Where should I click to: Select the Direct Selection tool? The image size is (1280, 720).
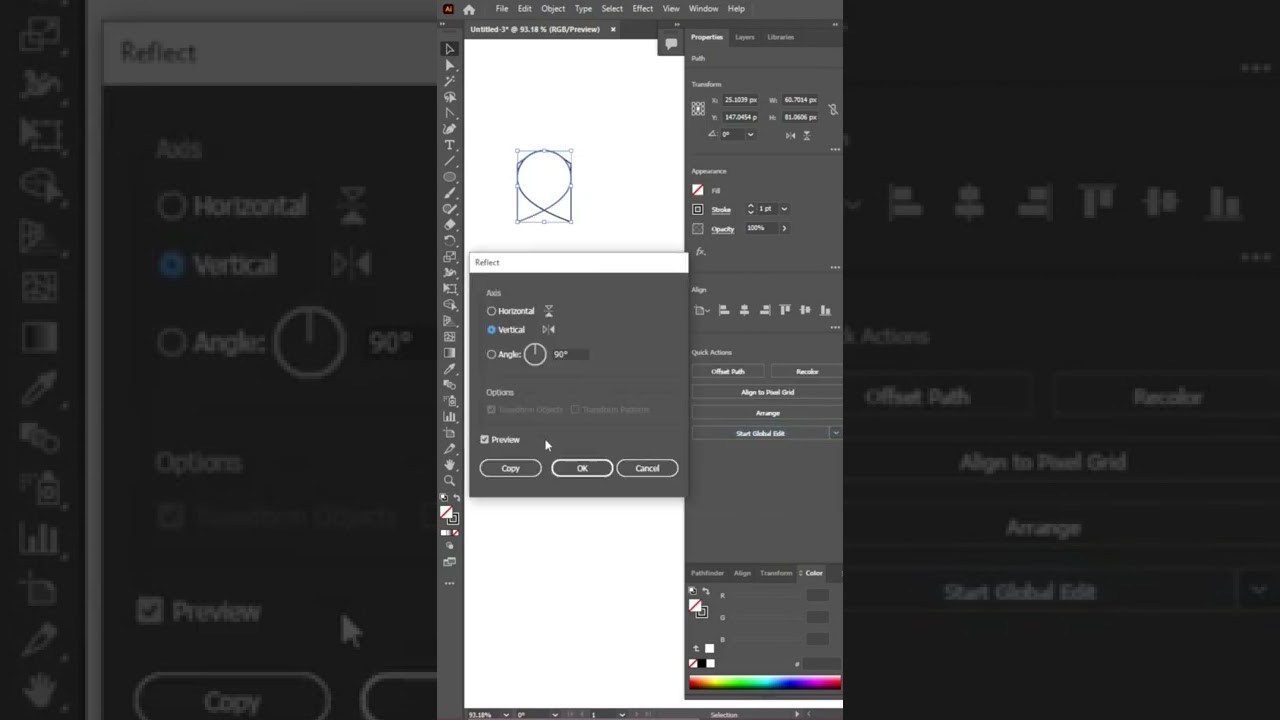click(x=450, y=65)
